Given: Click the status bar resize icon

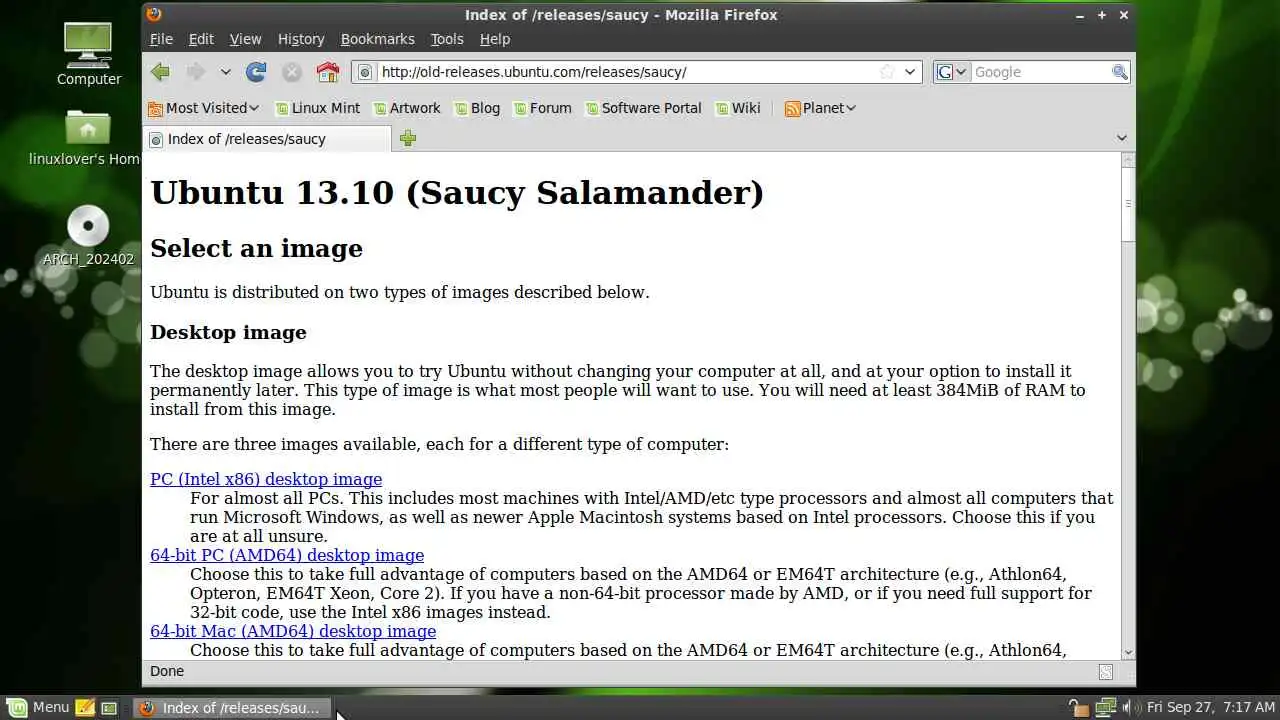Looking at the screenshot, I should [1105, 672].
